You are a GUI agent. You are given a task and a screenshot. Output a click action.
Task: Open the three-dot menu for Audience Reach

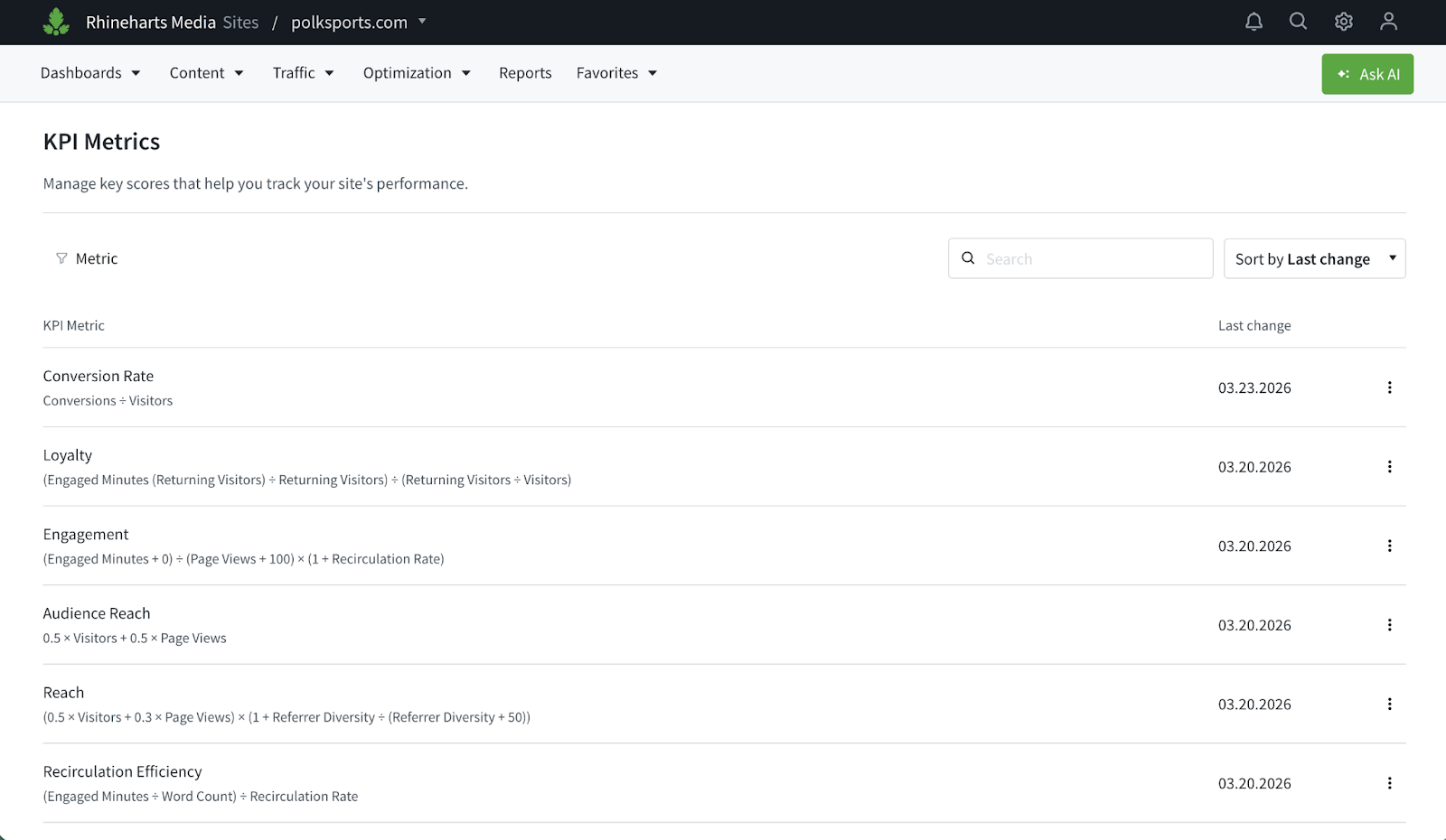1389,625
